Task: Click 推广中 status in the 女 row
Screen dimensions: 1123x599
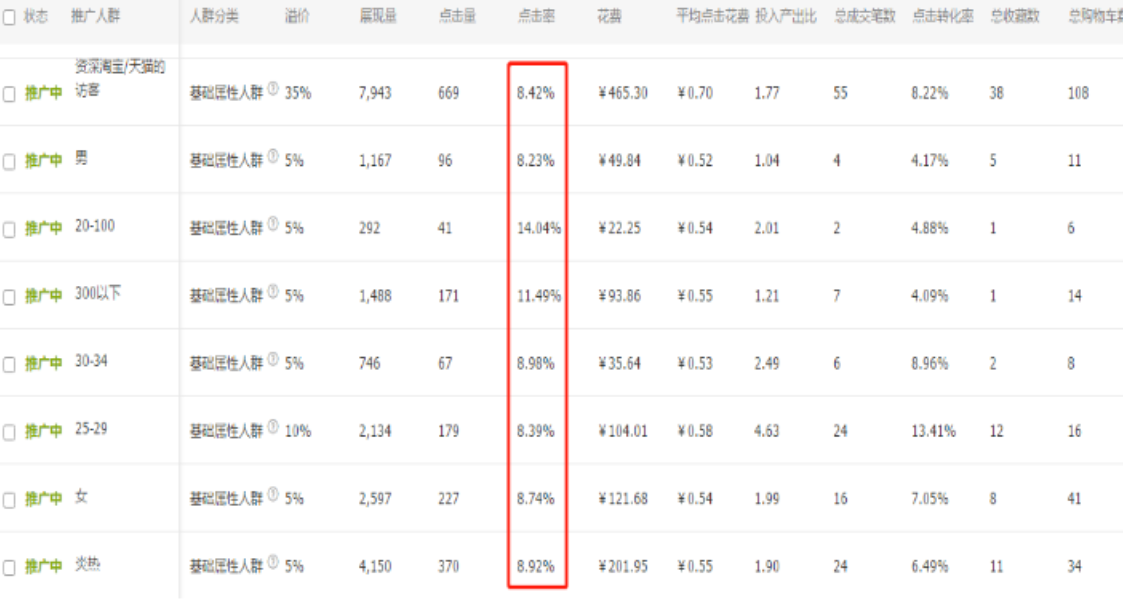Action: point(44,499)
